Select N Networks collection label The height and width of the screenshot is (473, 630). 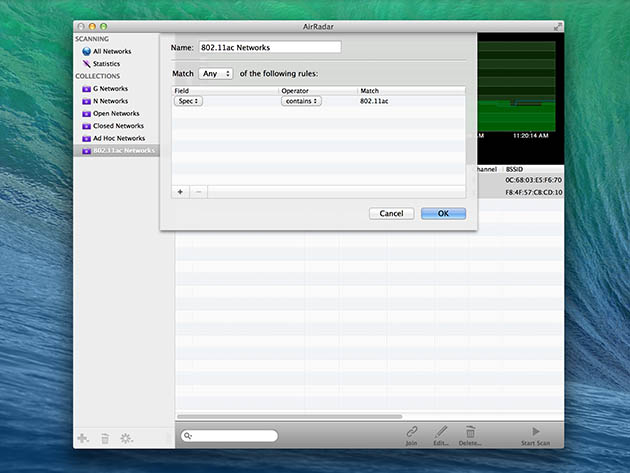(x=110, y=101)
